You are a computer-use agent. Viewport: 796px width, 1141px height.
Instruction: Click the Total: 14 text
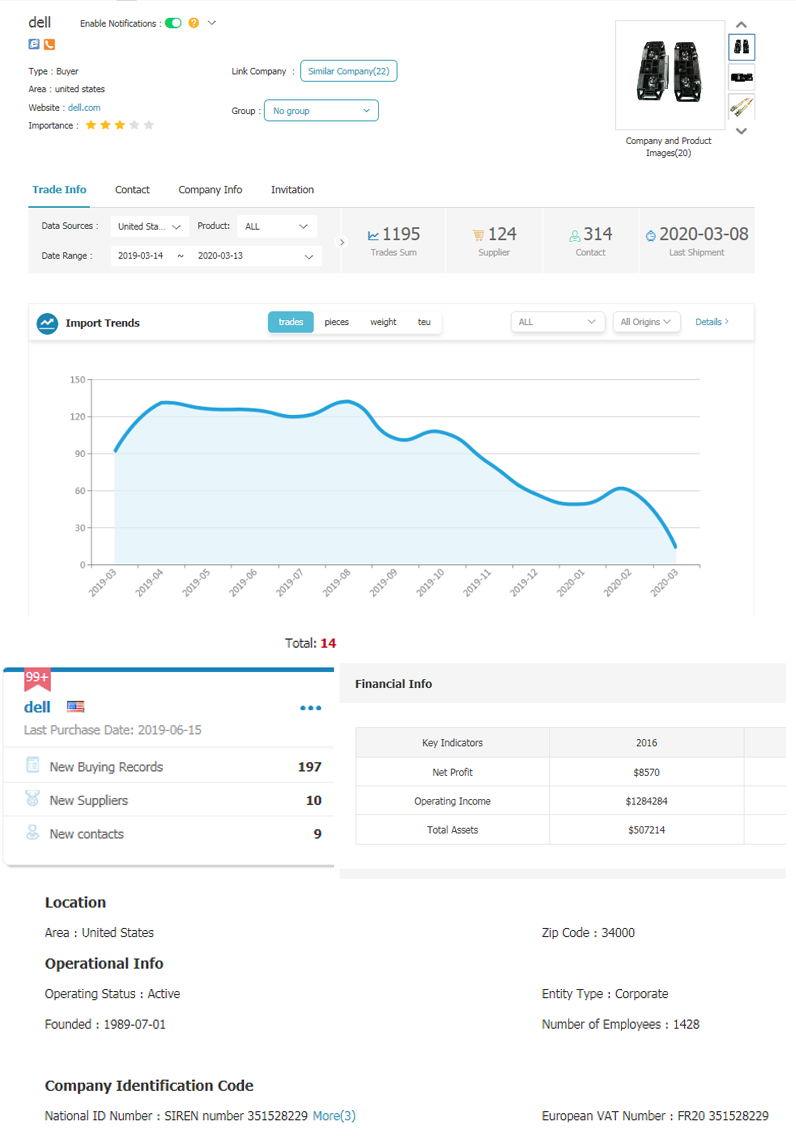[x=311, y=643]
